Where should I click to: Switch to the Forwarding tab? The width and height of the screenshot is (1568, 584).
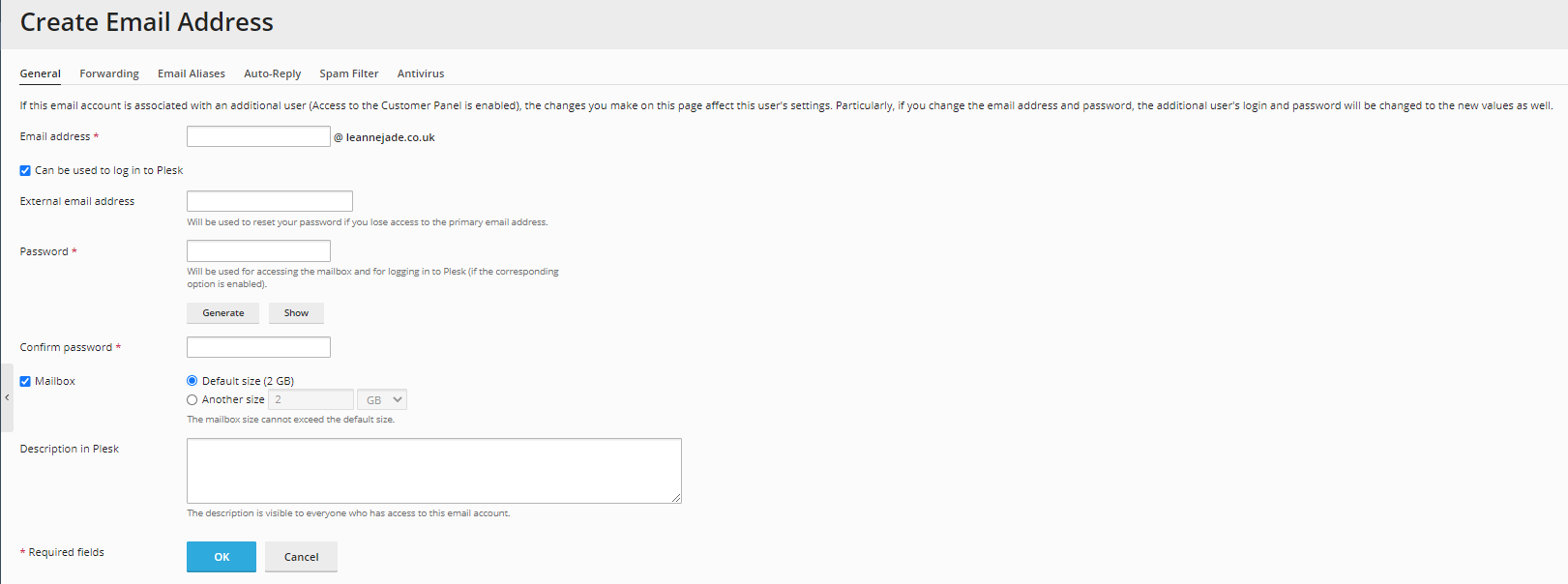point(108,73)
